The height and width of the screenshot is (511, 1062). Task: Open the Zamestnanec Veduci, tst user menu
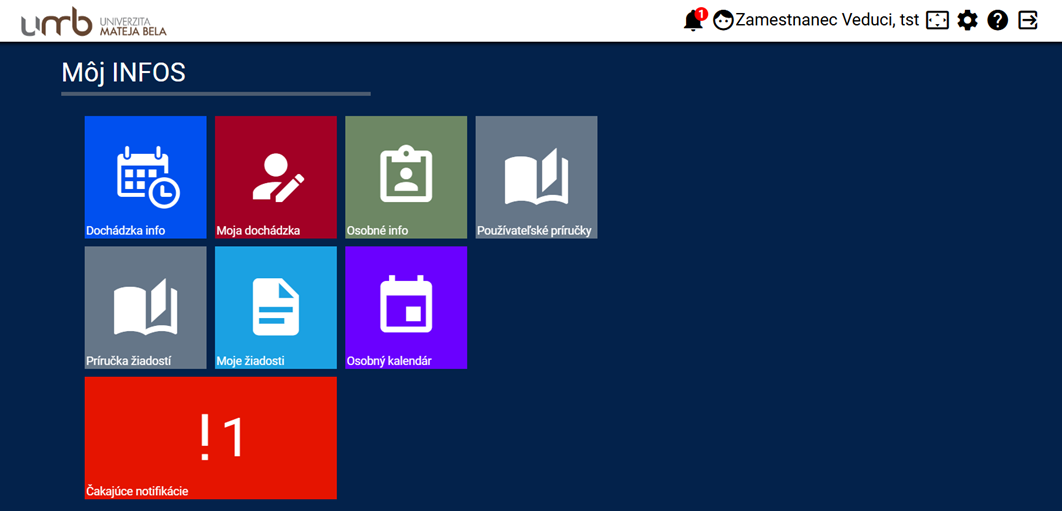click(827, 20)
